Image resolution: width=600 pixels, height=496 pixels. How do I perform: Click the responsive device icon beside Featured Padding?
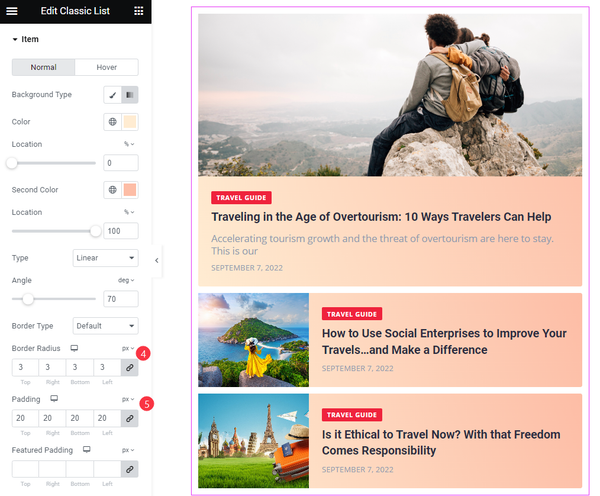pos(87,449)
